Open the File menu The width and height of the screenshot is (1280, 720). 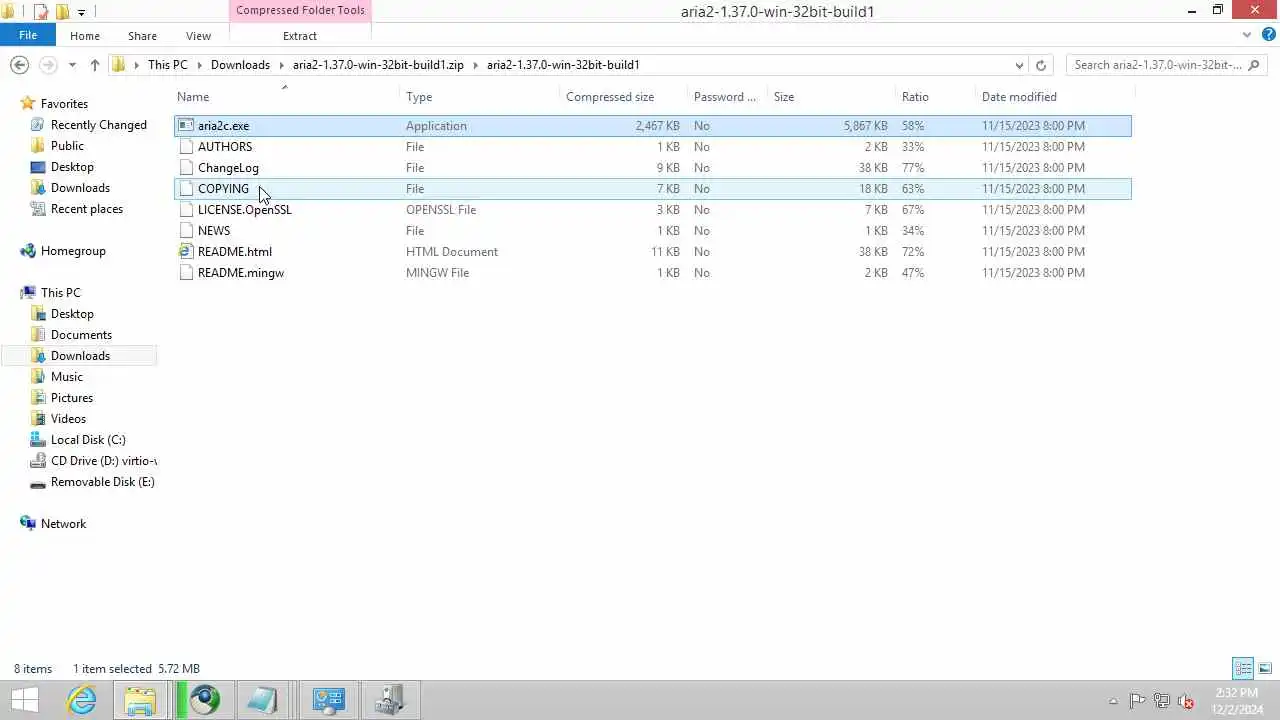point(28,35)
